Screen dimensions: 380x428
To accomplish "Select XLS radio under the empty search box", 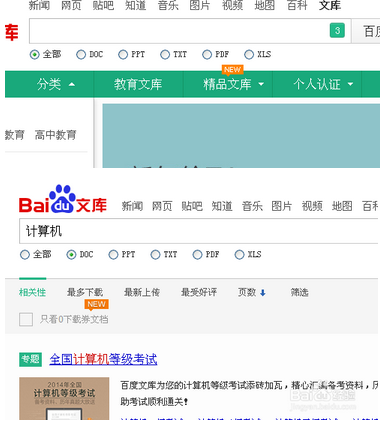I will point(249,54).
